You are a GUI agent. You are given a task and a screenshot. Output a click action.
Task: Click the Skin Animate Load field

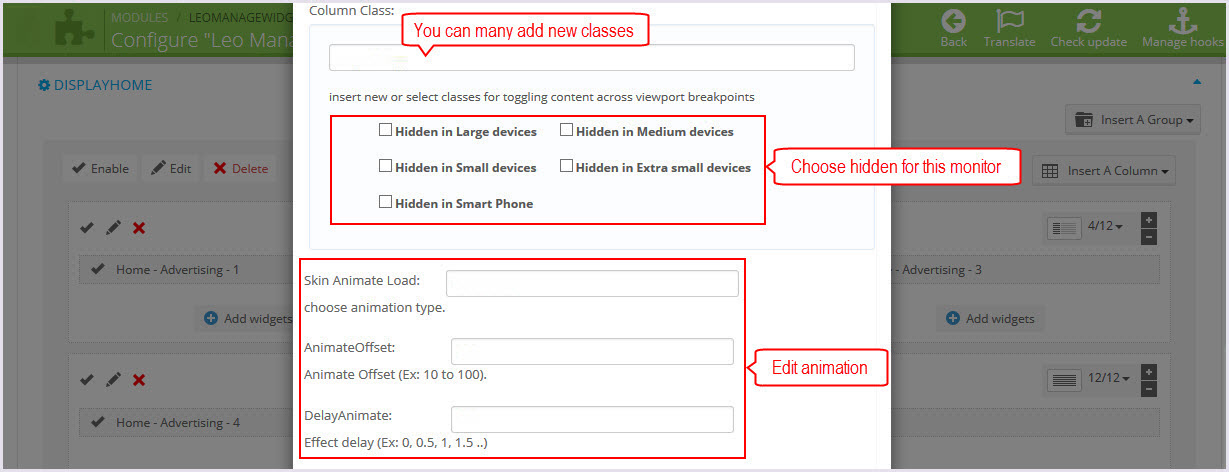click(x=592, y=283)
